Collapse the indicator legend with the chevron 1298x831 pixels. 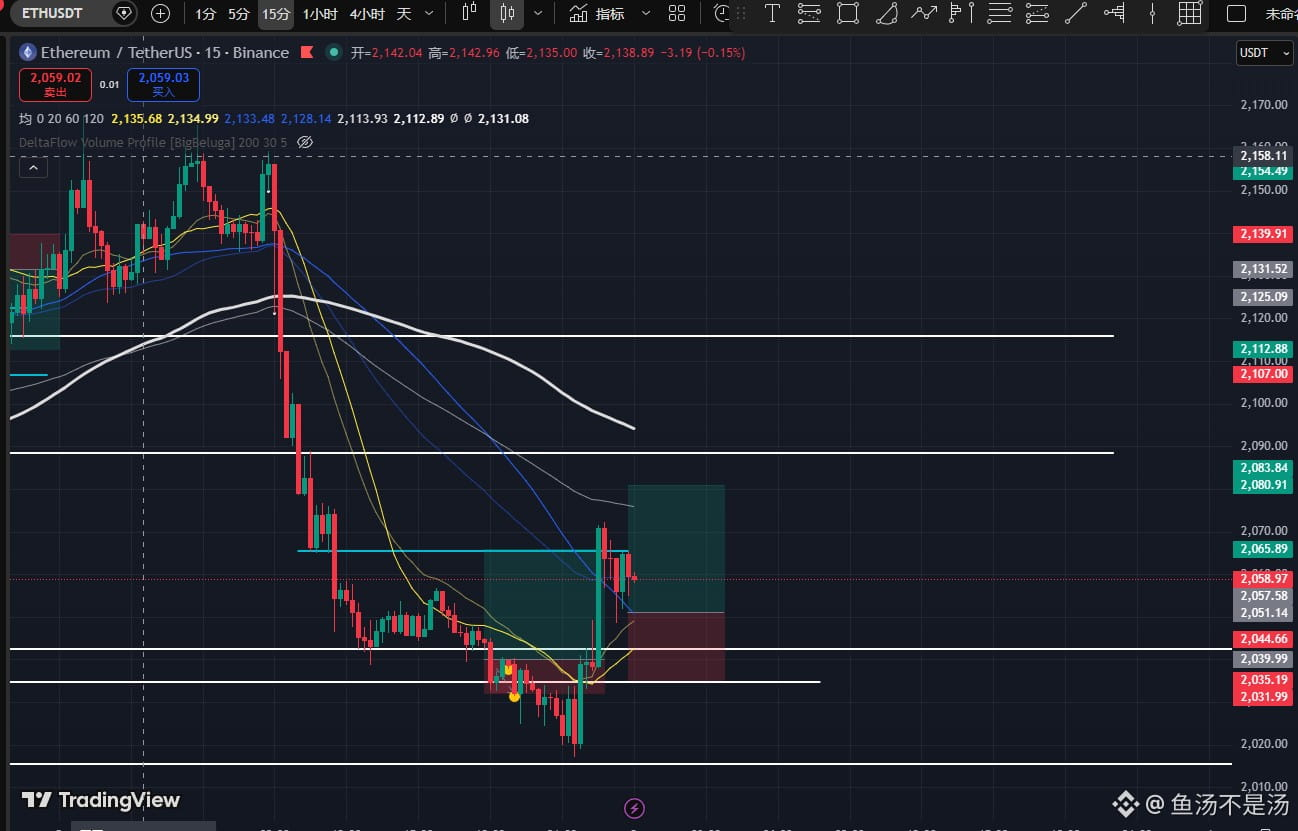tap(33, 168)
